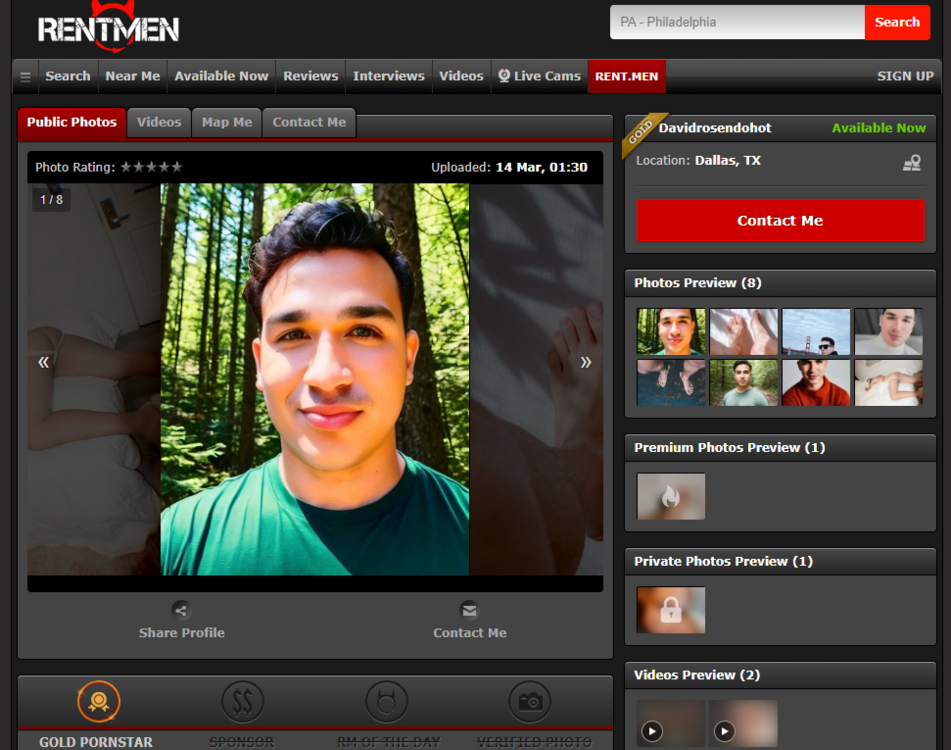Play the first video preview
The height and width of the screenshot is (750, 951).
[671, 724]
